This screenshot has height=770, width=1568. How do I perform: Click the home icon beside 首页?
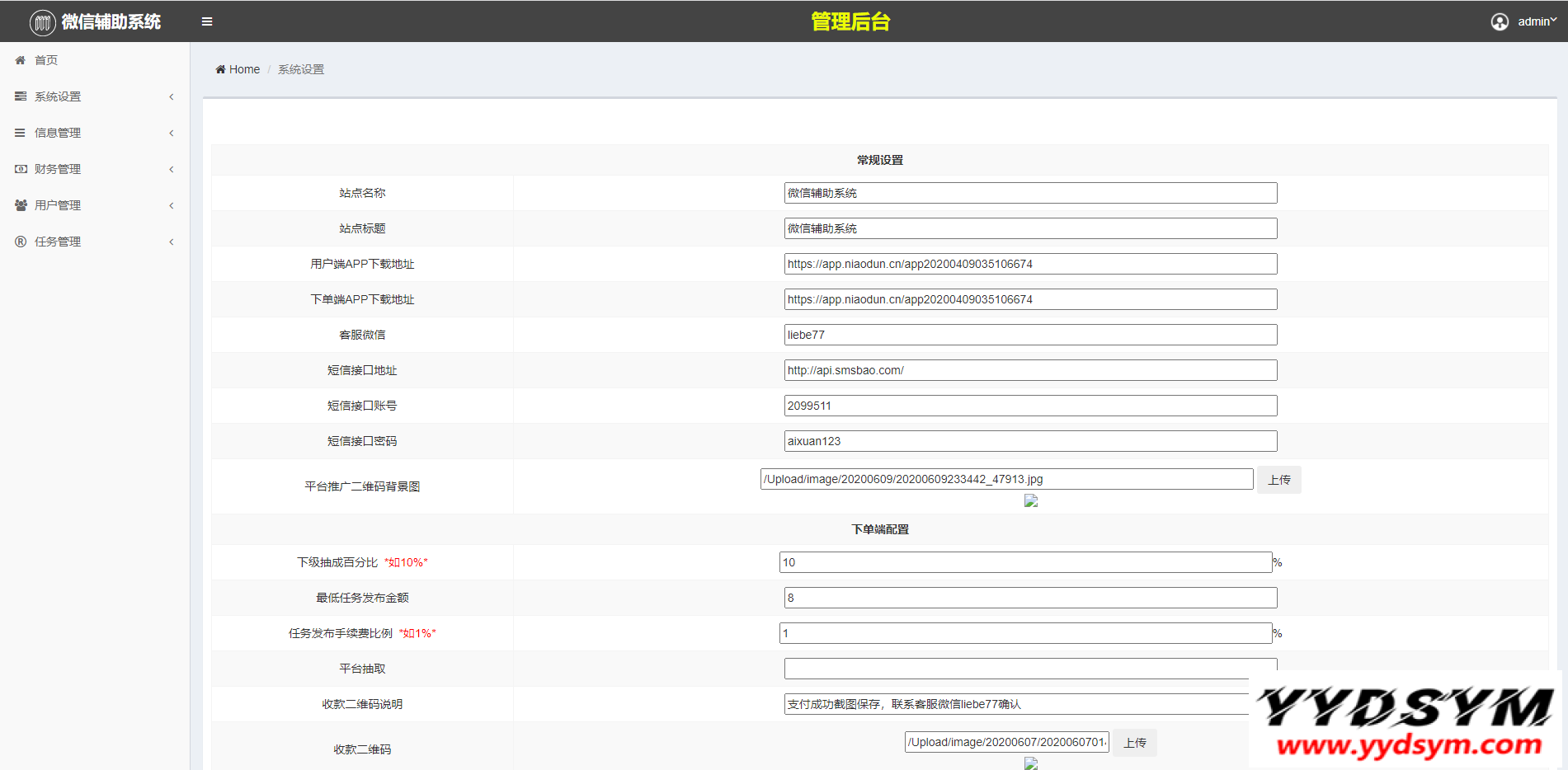pyautogui.click(x=21, y=60)
